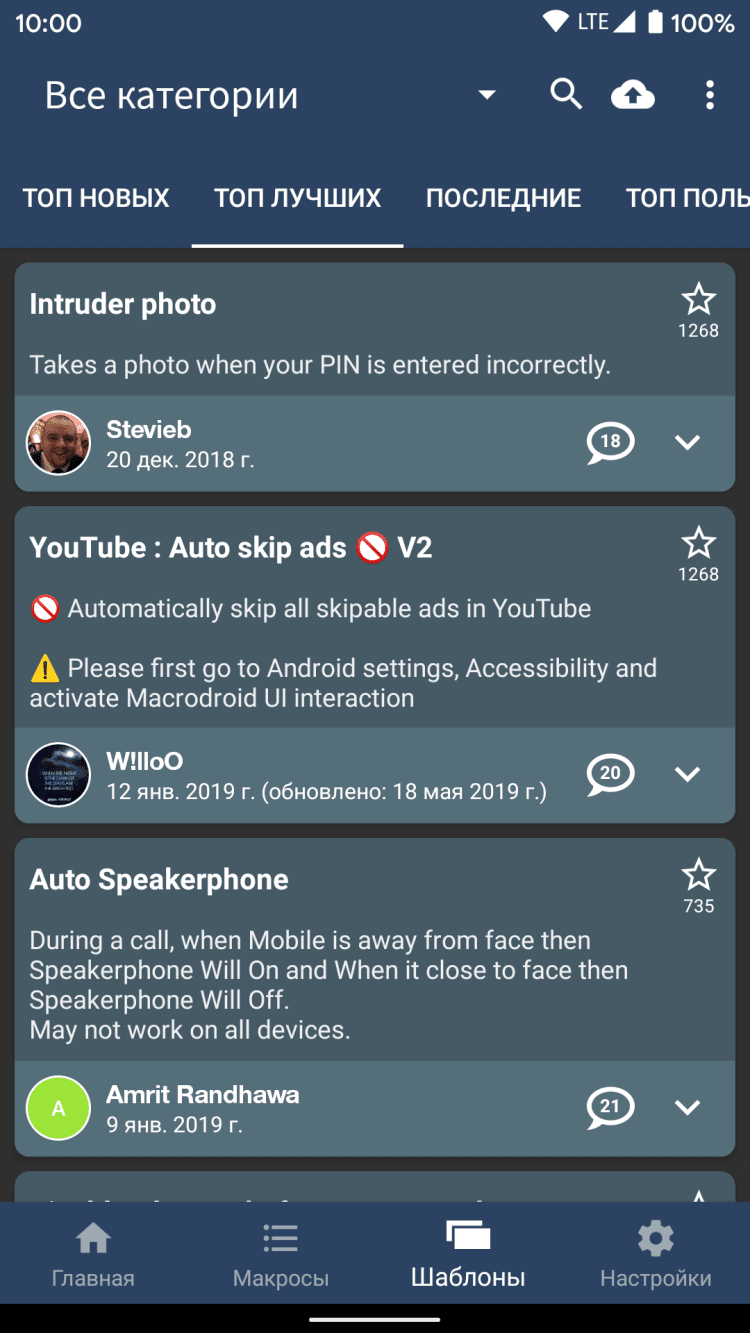Viewport: 750px width, 1333px height.
Task: Star the Intruder photo template
Action: 698,300
